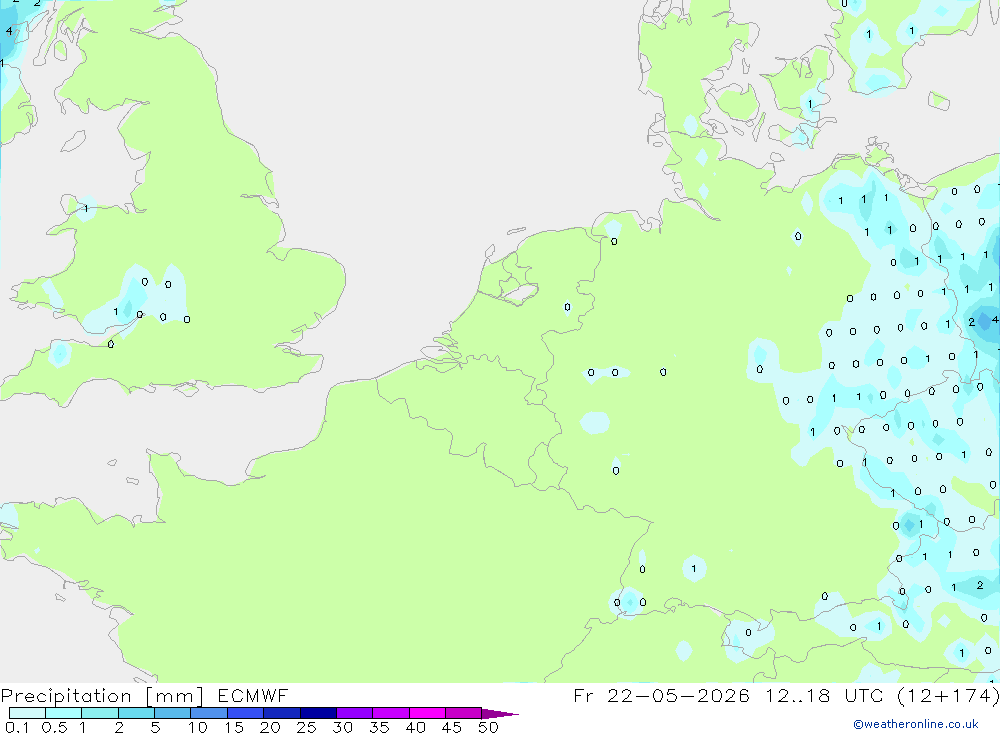Image resolution: width=1000 pixels, height=733 pixels.
Task: Click the "22-05-2026" forecast date
Action: pos(678,695)
